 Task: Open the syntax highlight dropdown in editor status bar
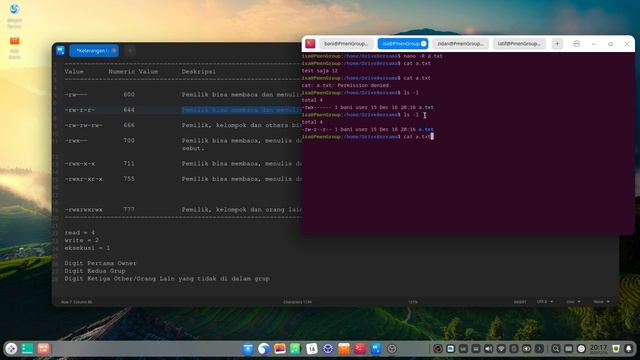pyautogui.click(x=601, y=302)
